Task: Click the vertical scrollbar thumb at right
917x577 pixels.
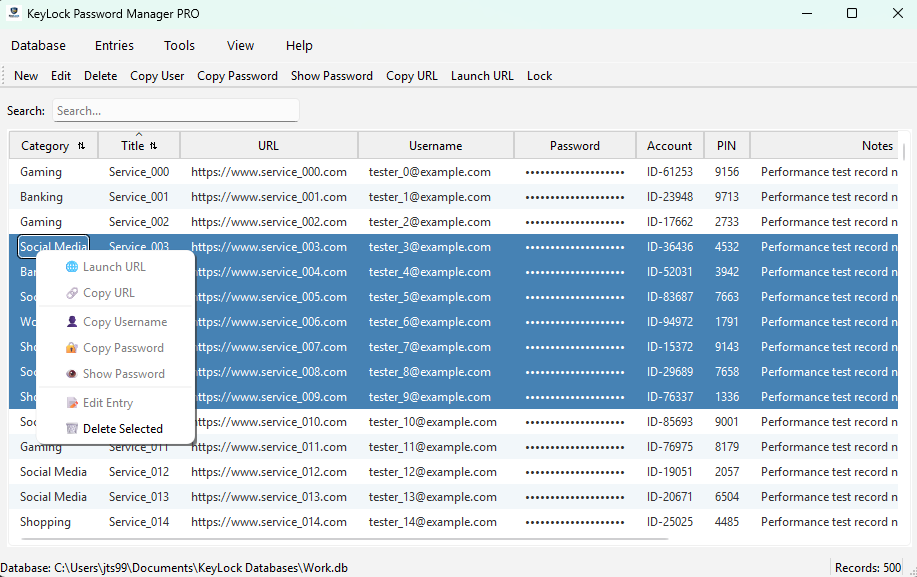Action: [x=904, y=151]
